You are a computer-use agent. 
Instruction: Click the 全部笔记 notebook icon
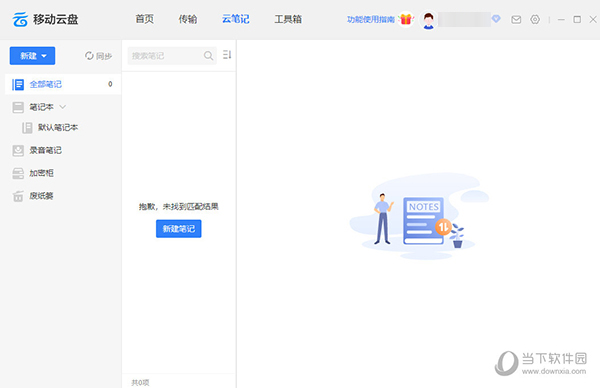coord(18,85)
